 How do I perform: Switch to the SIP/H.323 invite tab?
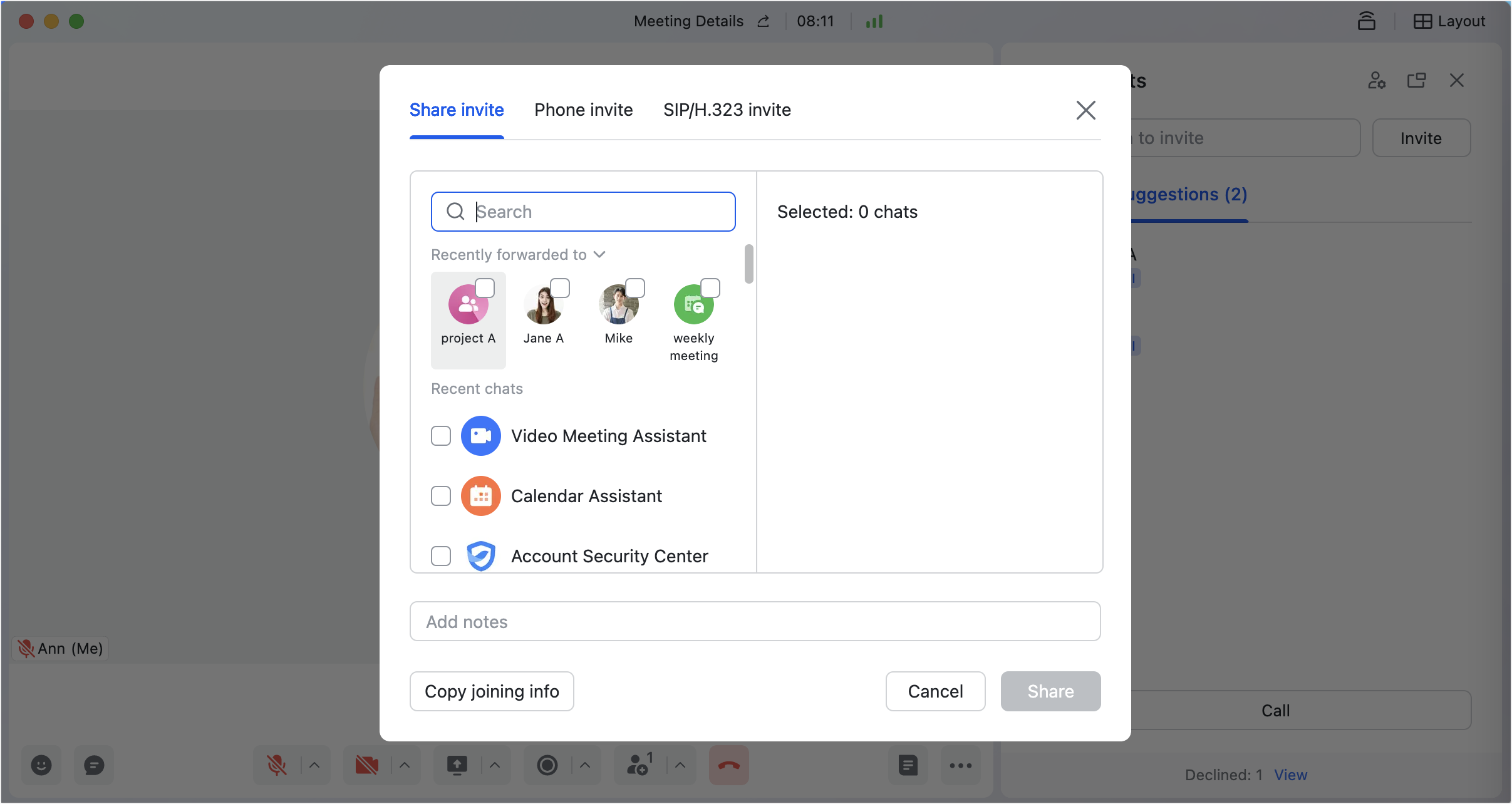(727, 110)
